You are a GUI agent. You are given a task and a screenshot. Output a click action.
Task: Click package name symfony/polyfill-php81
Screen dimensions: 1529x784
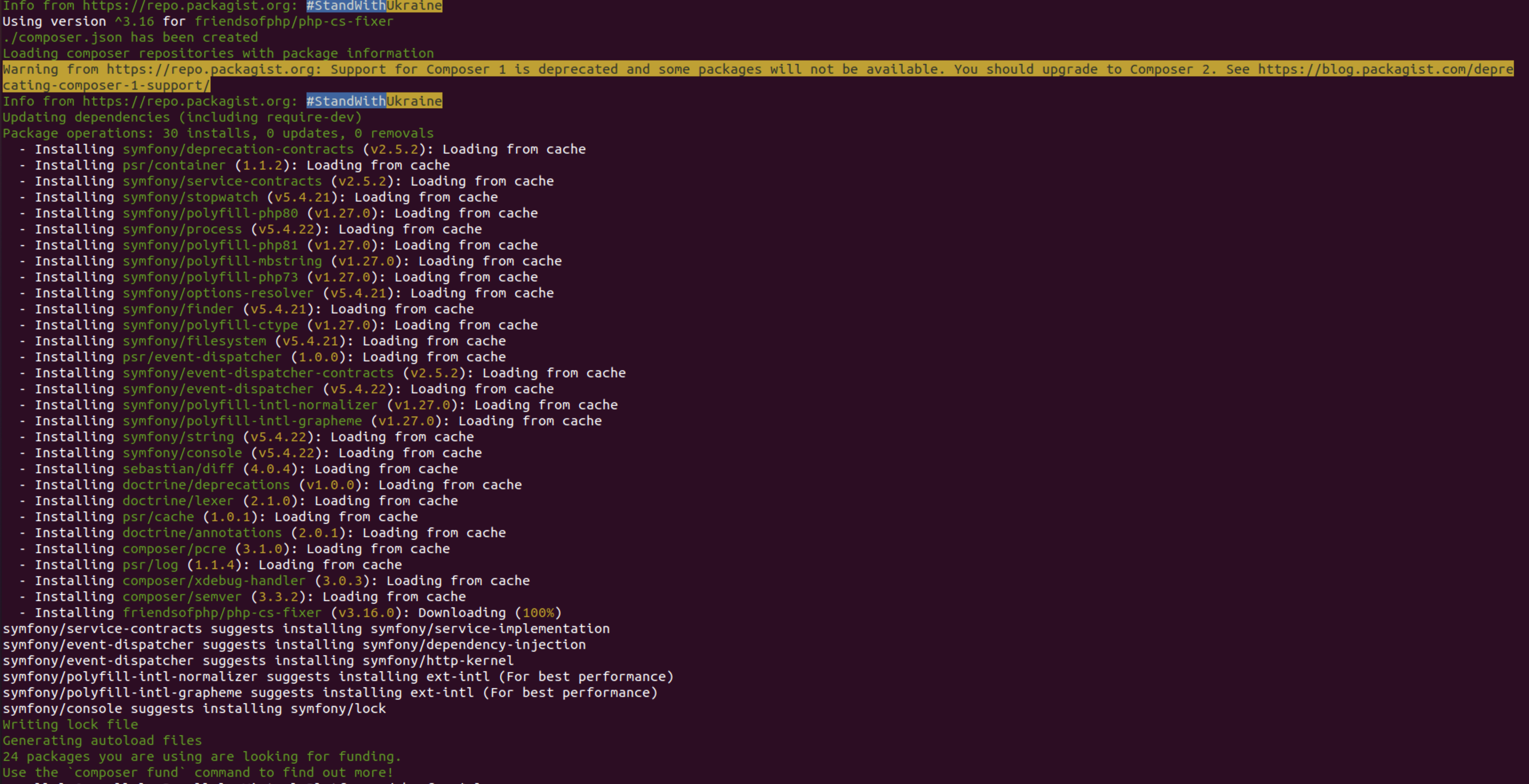(x=210, y=245)
